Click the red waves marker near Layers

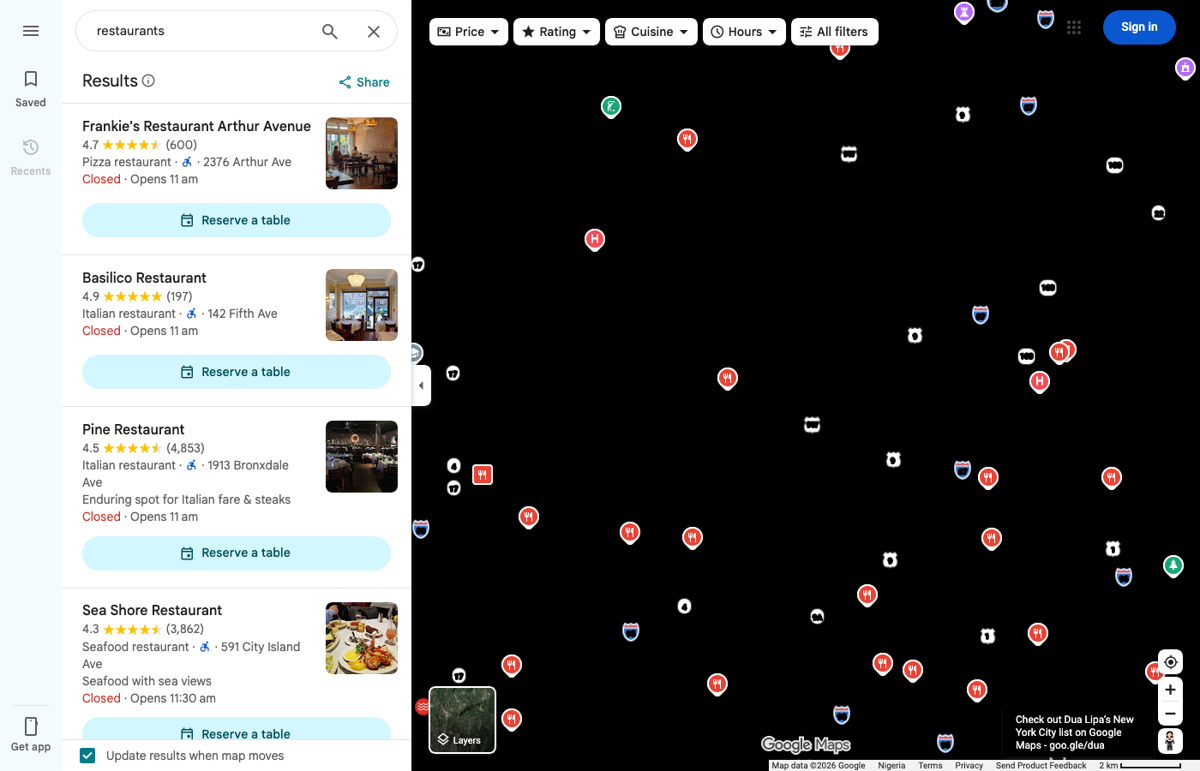click(422, 707)
